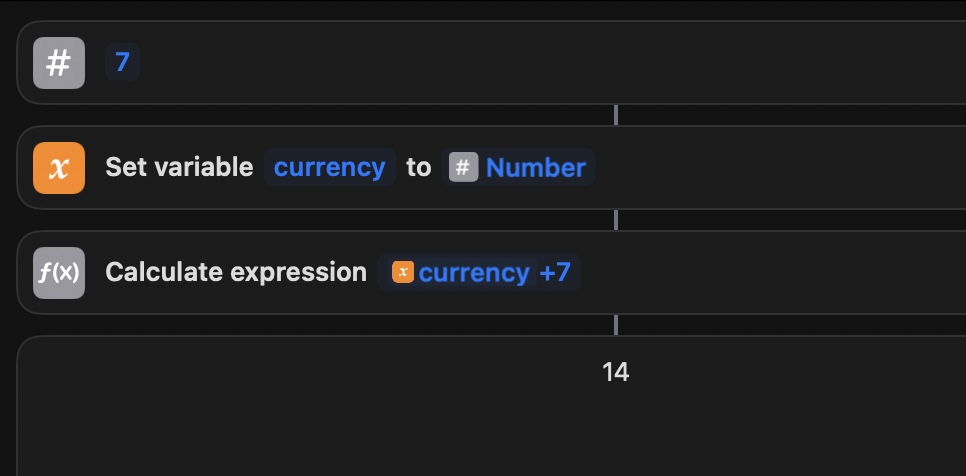The image size is (966, 476).
Task: Edit the currency variable name field
Action: 329,167
